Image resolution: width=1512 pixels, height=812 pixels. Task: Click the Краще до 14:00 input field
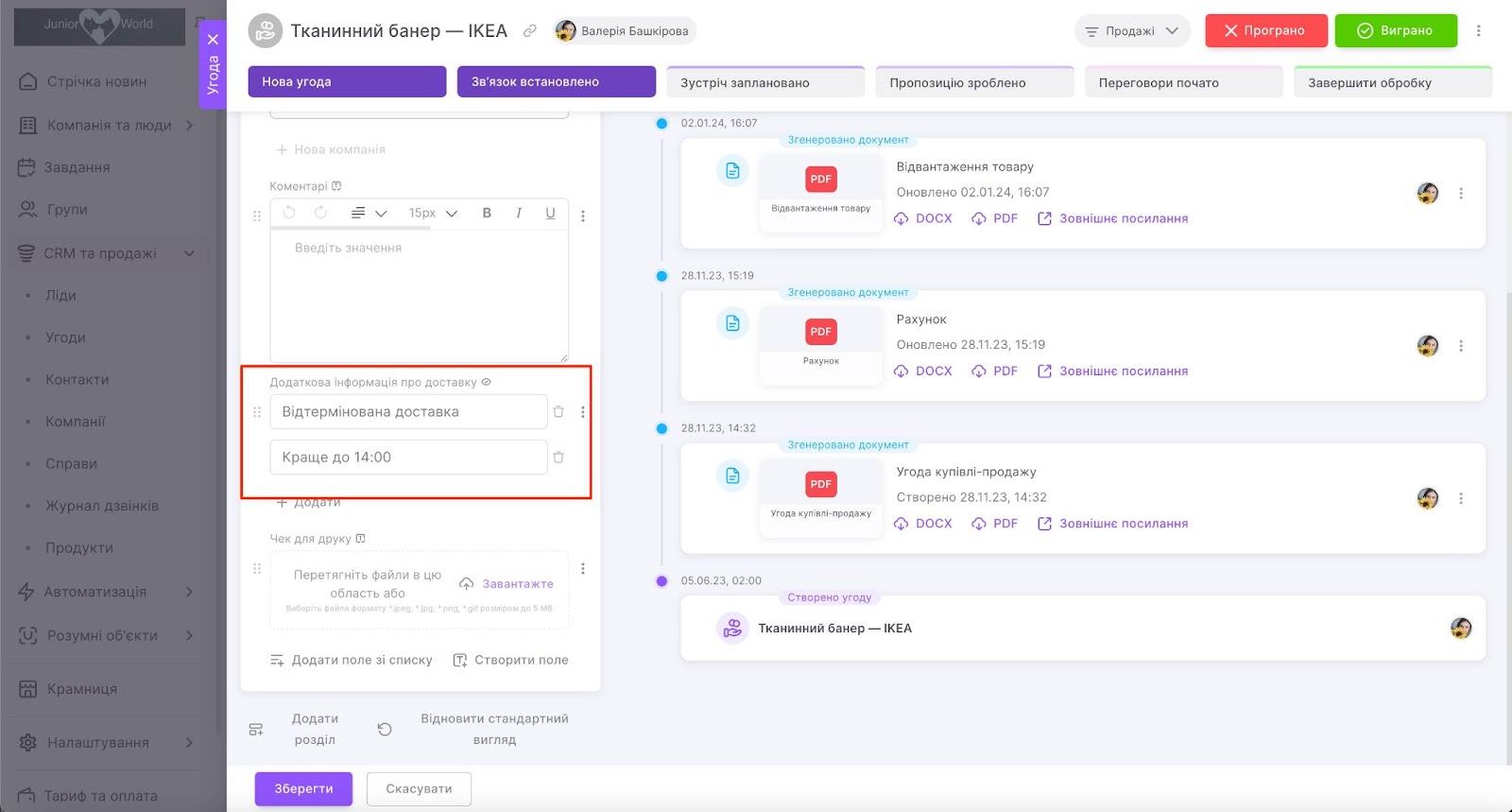[408, 458]
